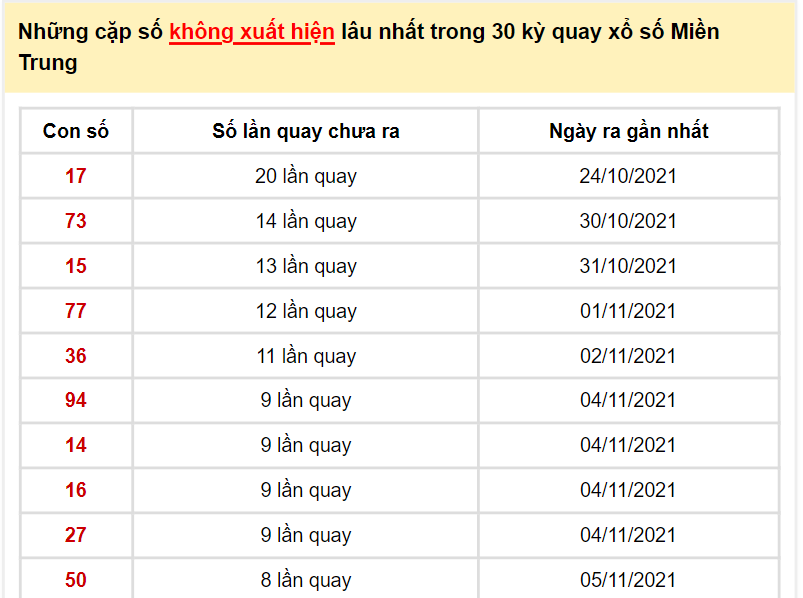Click the "Số lần quay chưa ra" header
This screenshot has width=803, height=598.
pyautogui.click(x=306, y=131)
